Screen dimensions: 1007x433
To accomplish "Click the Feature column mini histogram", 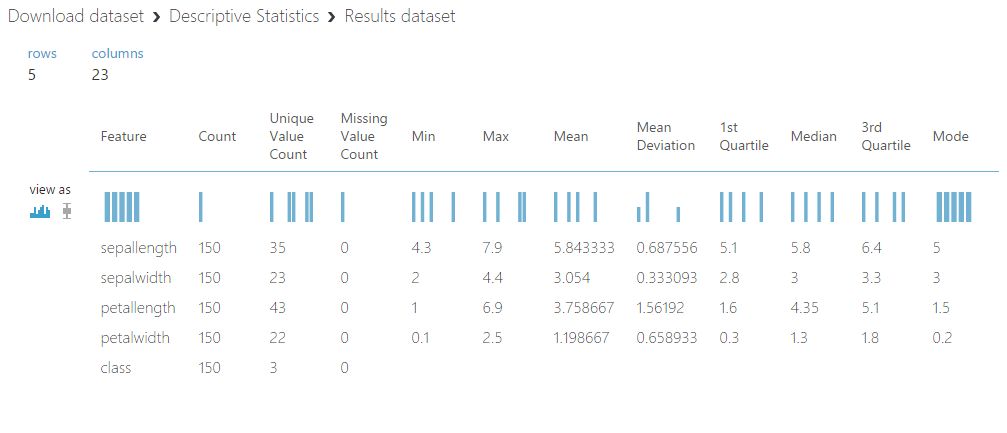I will coord(122,207).
